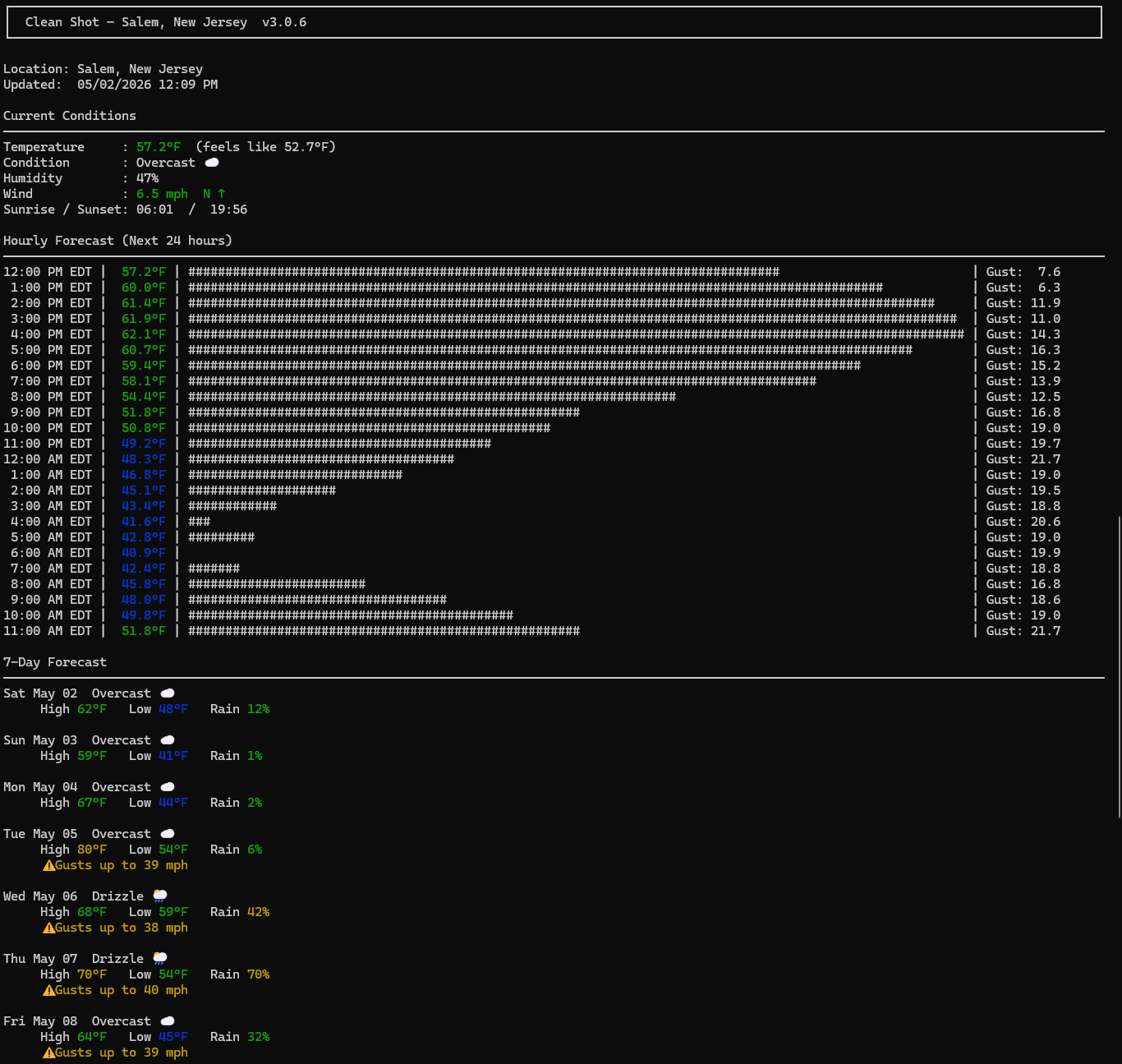
Task: Click the wind speed '6.5 mph'
Action: click(163, 194)
